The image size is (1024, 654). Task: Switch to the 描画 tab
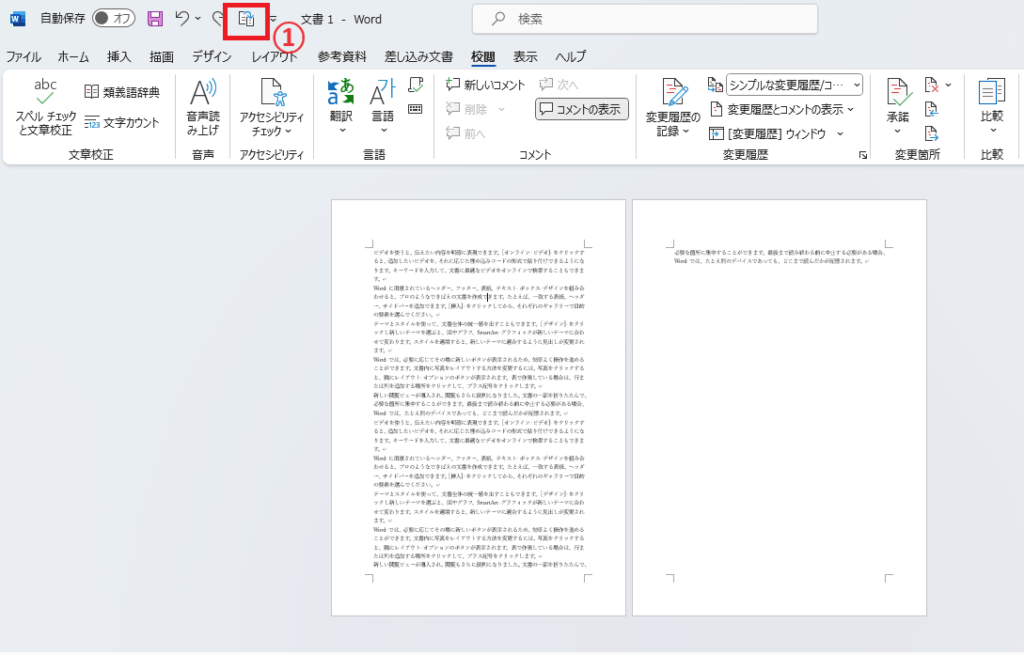[x=161, y=57]
